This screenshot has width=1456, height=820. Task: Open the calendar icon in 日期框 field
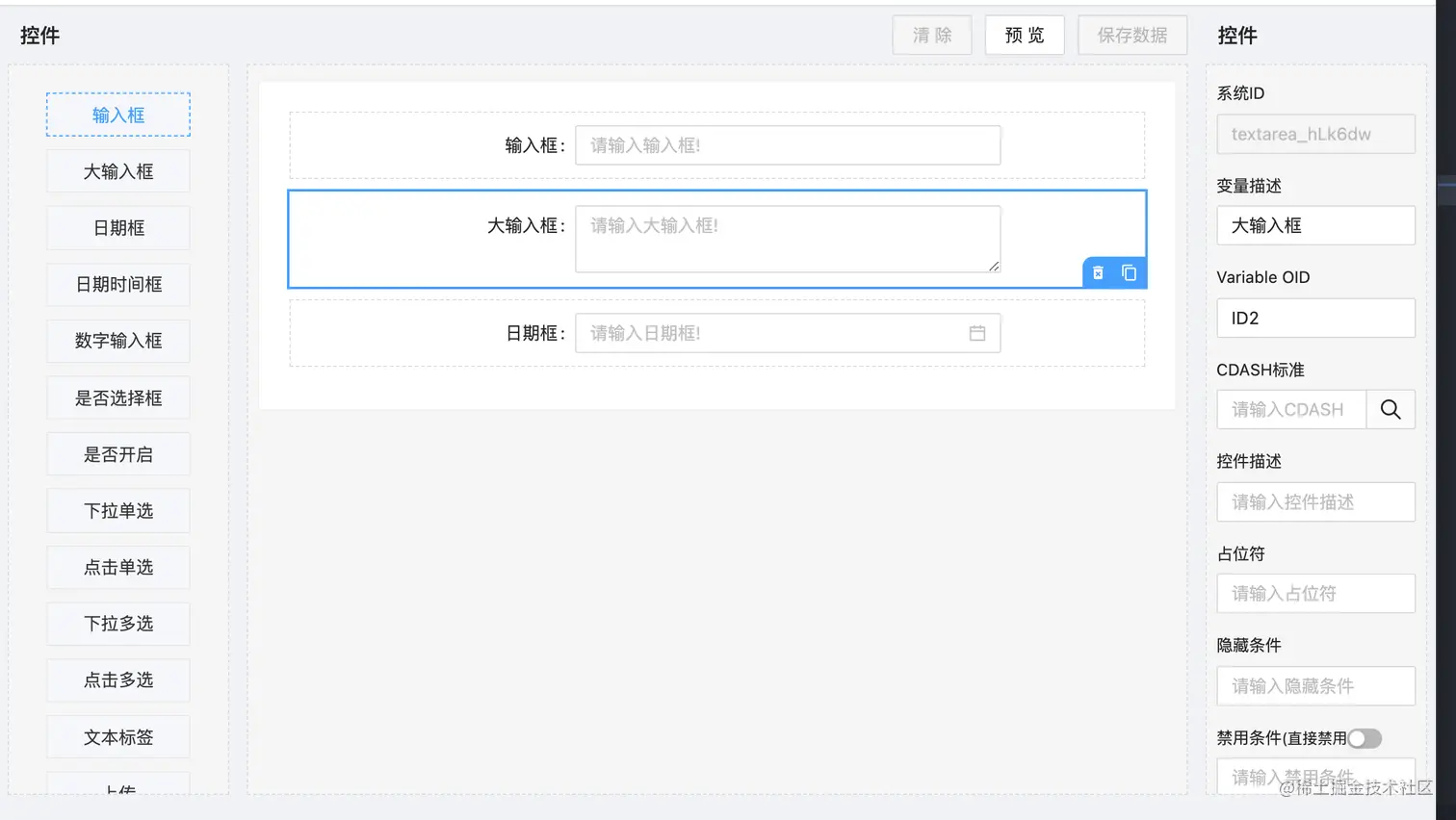point(977,333)
